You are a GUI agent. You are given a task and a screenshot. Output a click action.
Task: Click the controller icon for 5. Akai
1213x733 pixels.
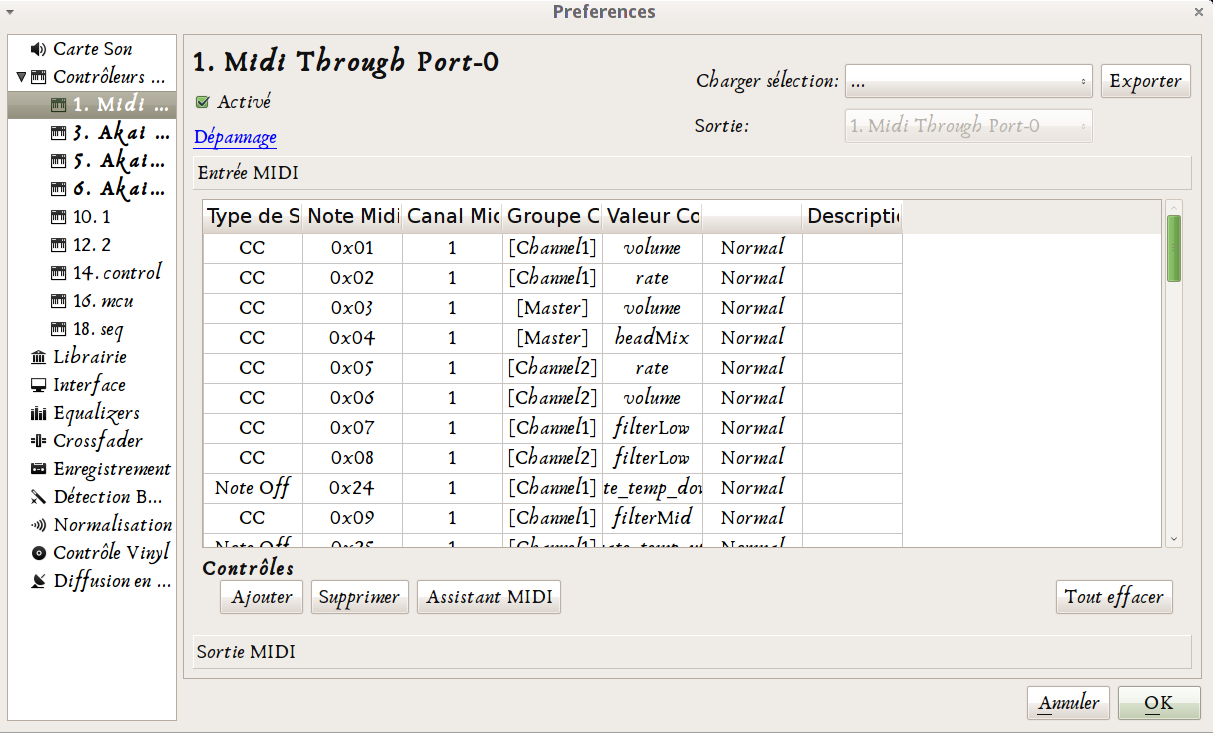(58, 161)
